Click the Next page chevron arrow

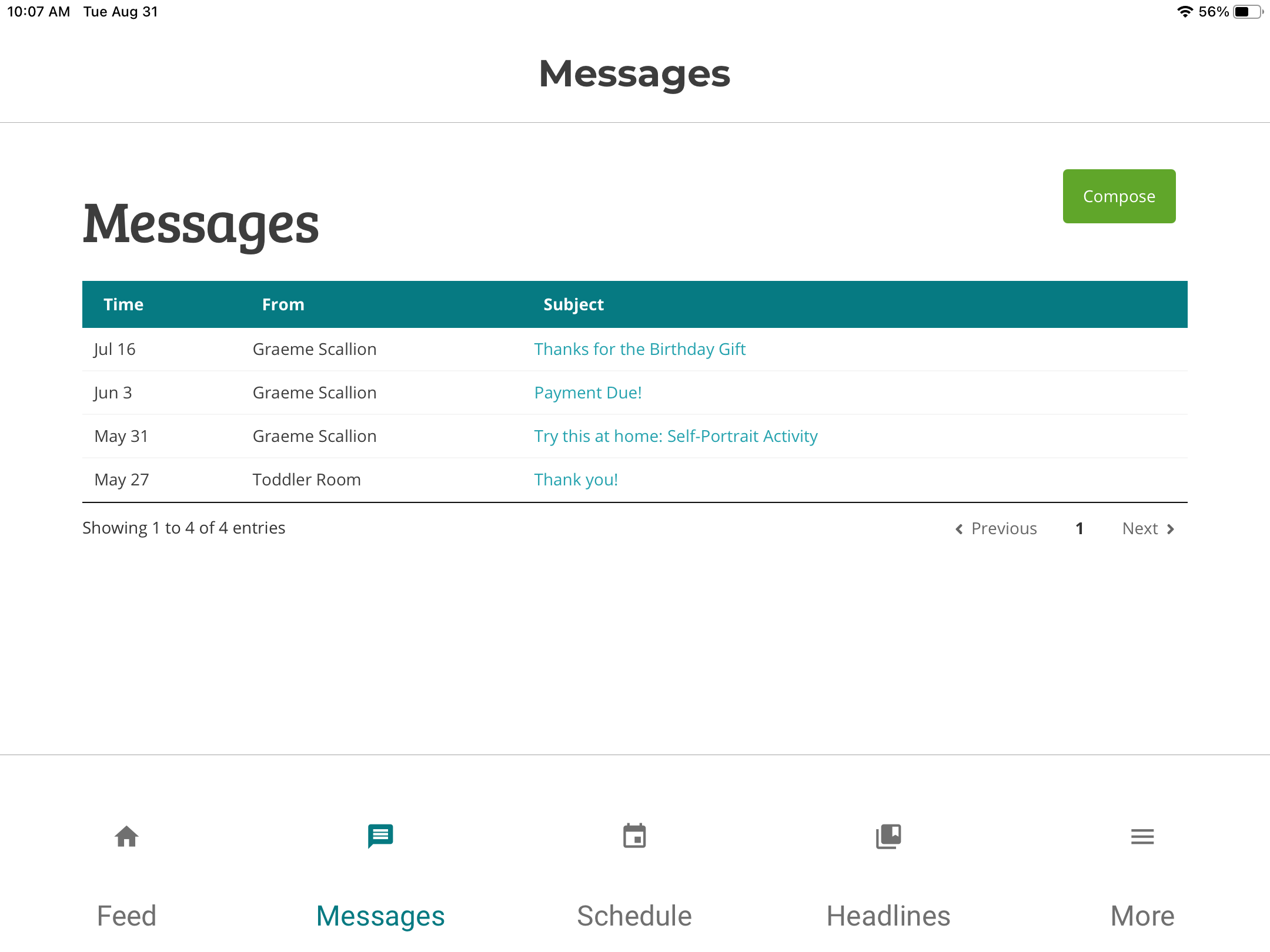coord(1171,528)
